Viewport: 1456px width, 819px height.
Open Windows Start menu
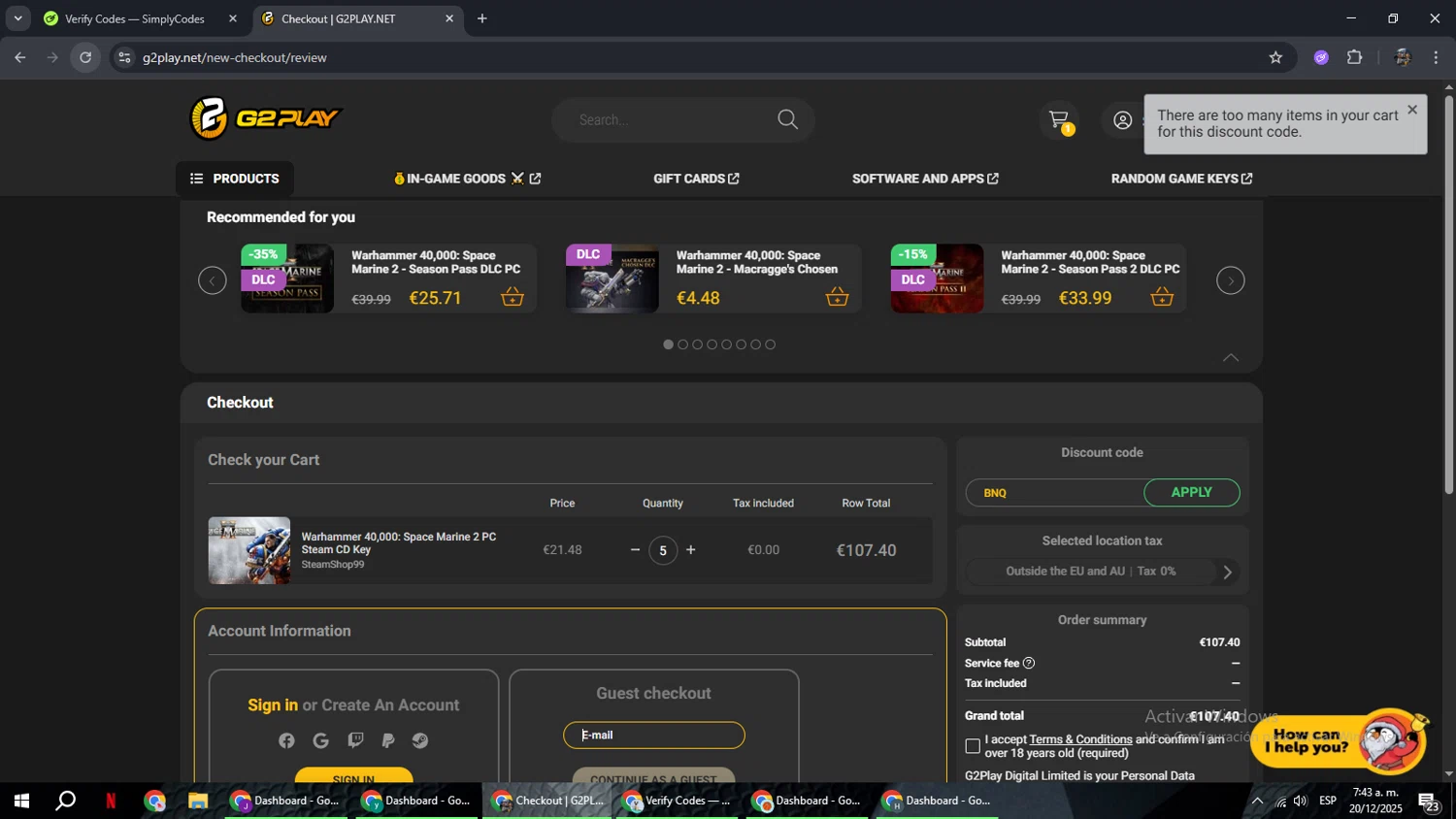tap(21, 801)
